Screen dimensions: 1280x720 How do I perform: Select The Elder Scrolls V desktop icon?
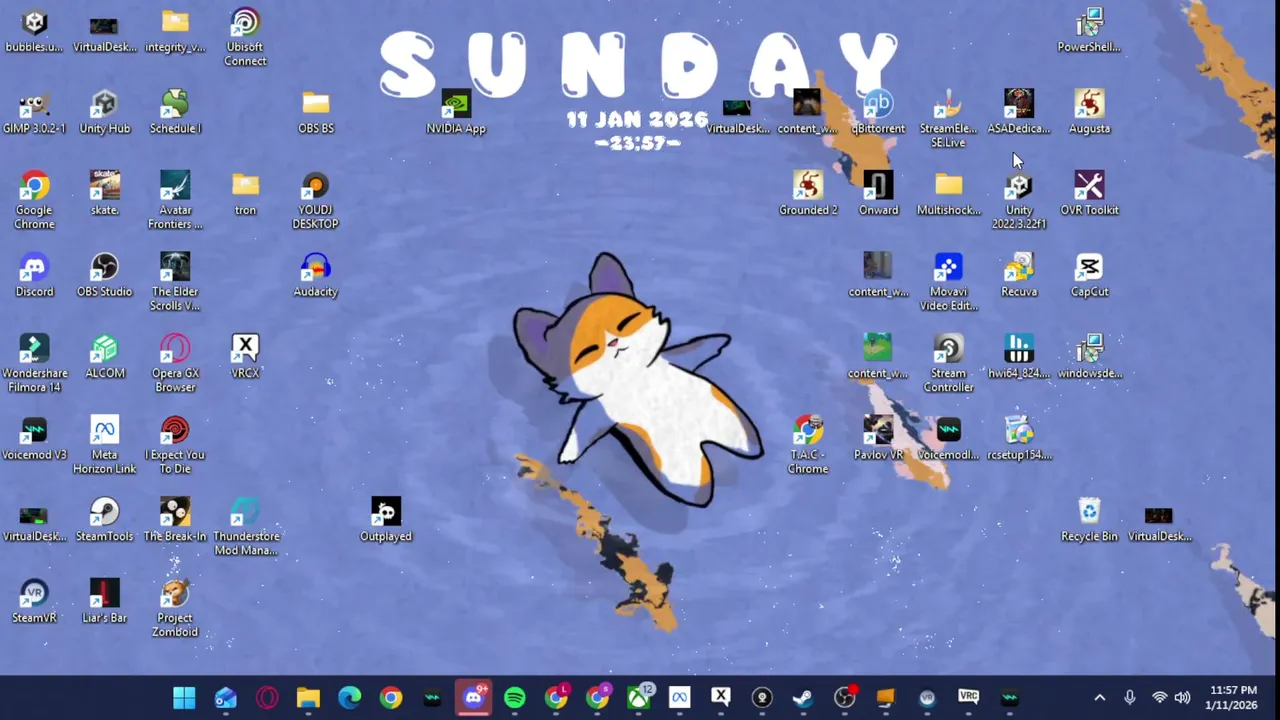coord(175,282)
